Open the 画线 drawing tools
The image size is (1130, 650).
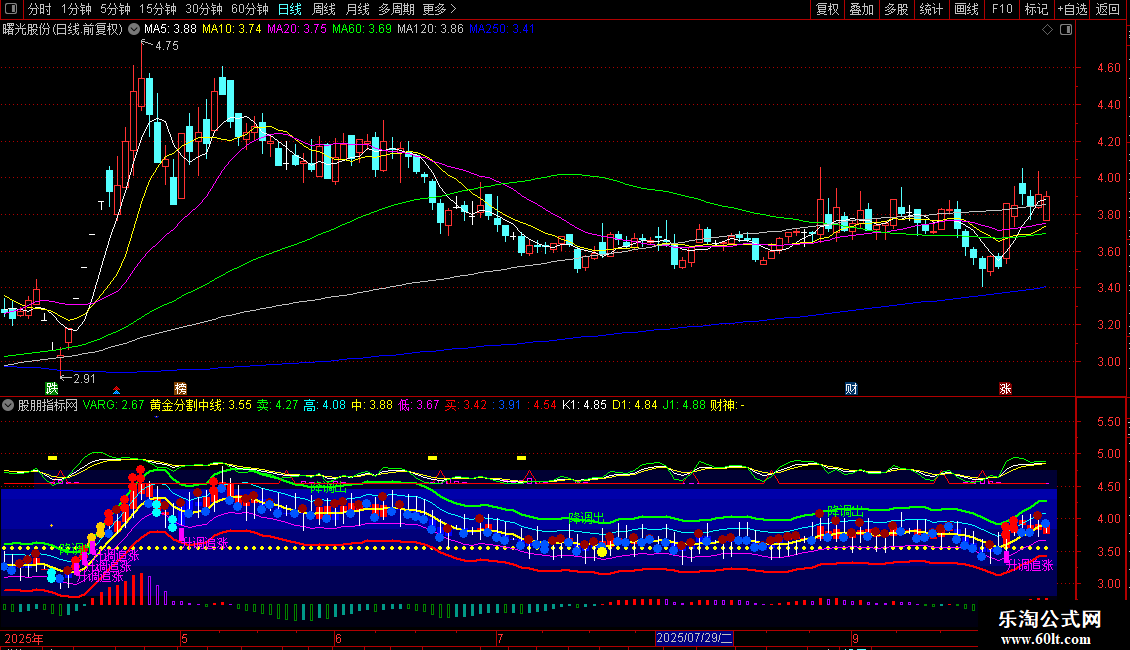click(x=966, y=9)
